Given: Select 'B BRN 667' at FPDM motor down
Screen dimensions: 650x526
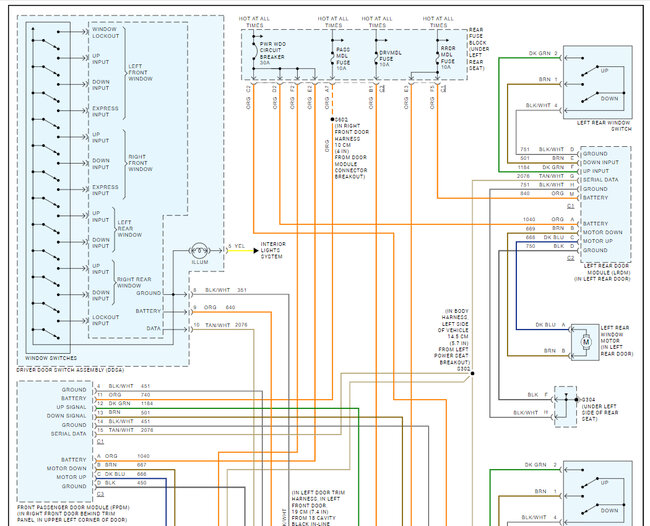Looking at the screenshot, I should [122, 465].
